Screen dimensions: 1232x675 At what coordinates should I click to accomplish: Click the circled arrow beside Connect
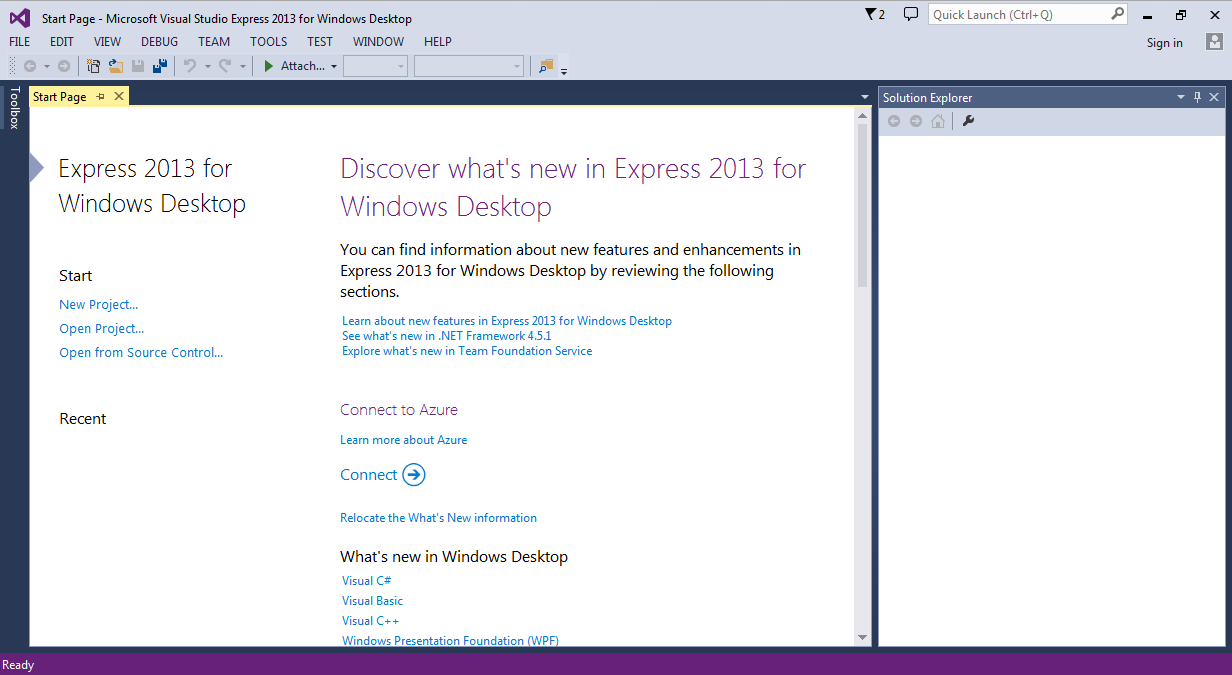click(414, 475)
